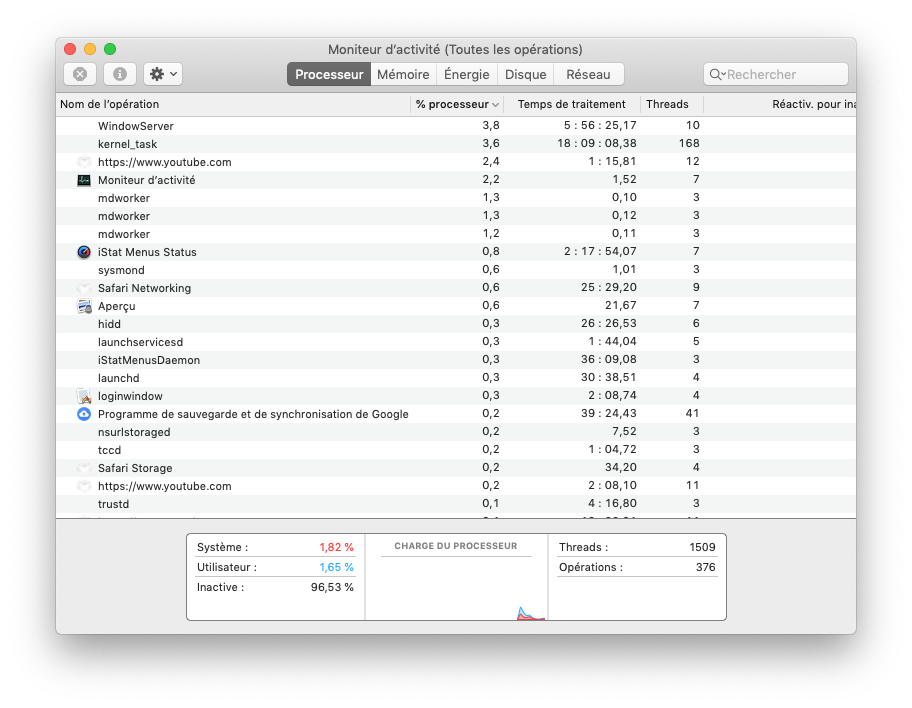The image size is (912, 708).
Task: Select the mdworker row with time 0,12
Action: tap(456, 216)
